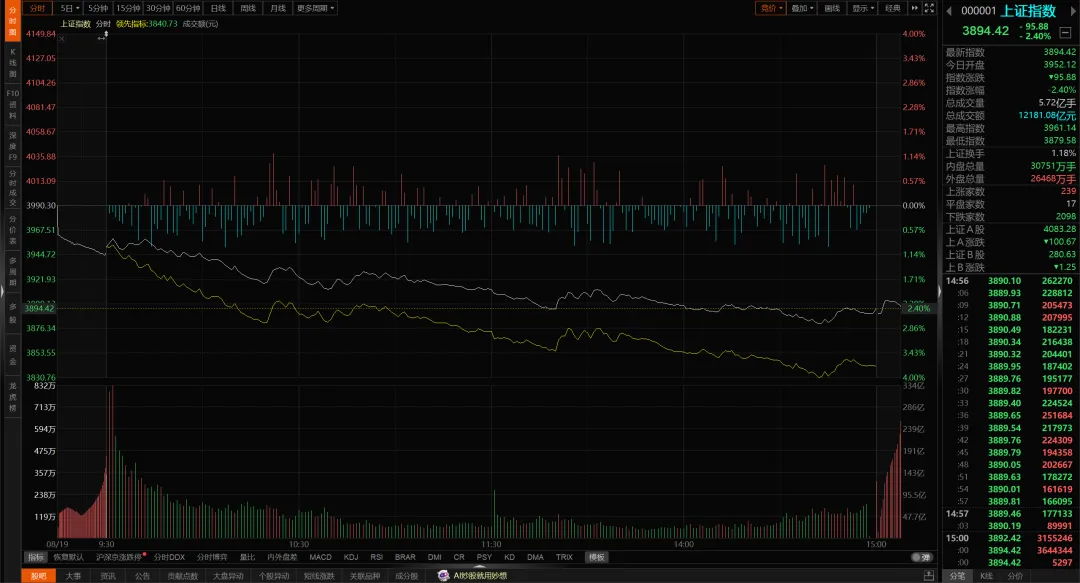Click the horizontal resize arrow icon near 9:30
The image size is (1080, 583).
click(x=102, y=37)
